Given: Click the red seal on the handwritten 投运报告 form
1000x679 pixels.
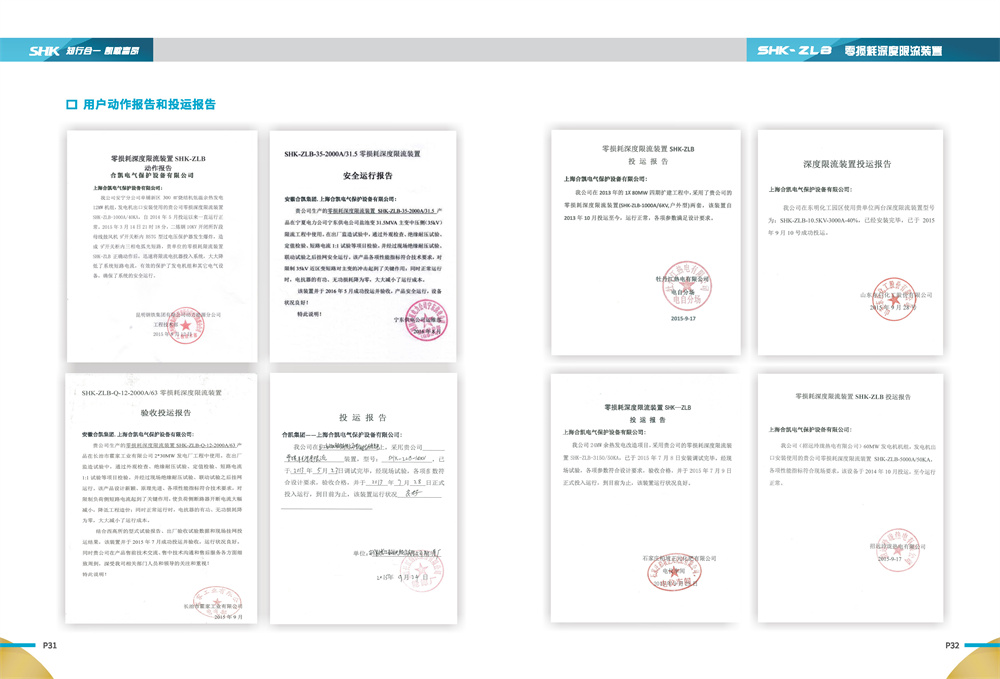Looking at the screenshot, I should click(x=422, y=571).
